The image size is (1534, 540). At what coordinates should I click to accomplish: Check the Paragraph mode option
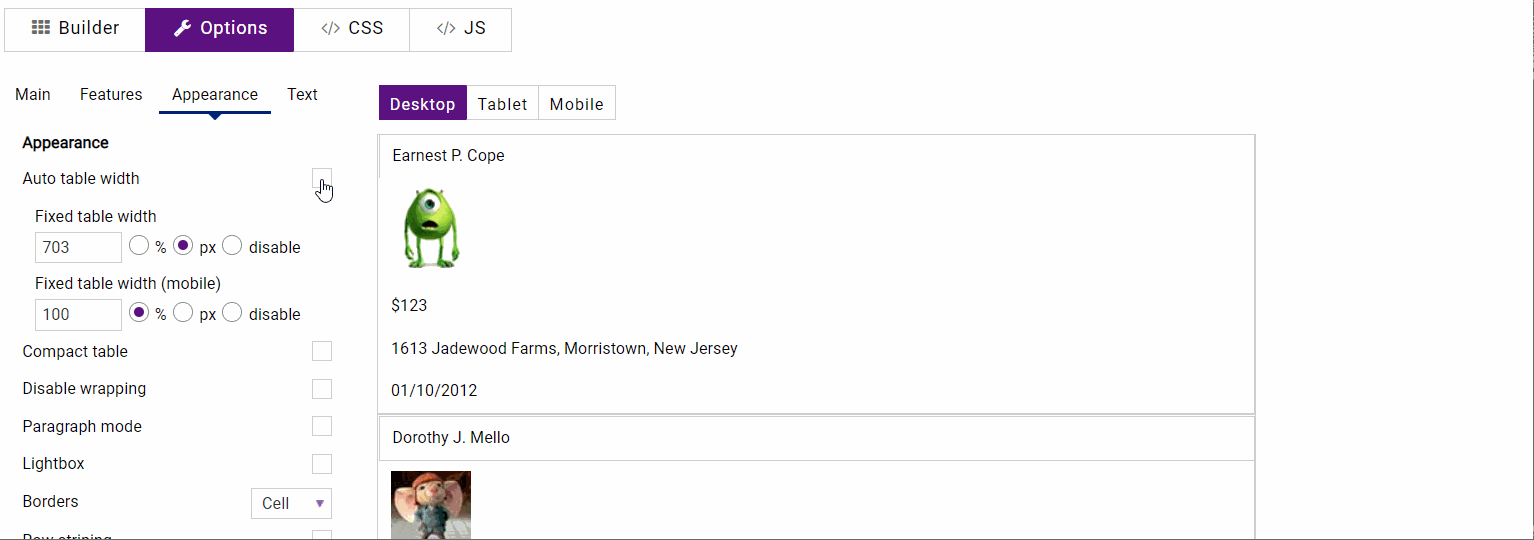pos(322,426)
